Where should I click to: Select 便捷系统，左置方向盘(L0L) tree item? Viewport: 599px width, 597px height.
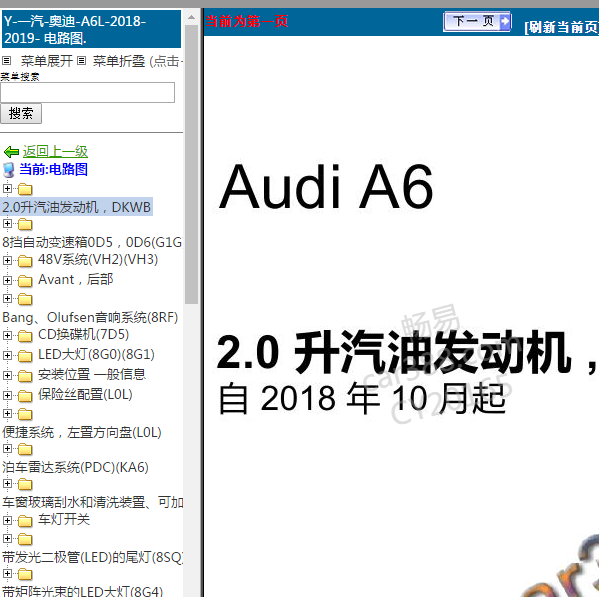[82, 432]
